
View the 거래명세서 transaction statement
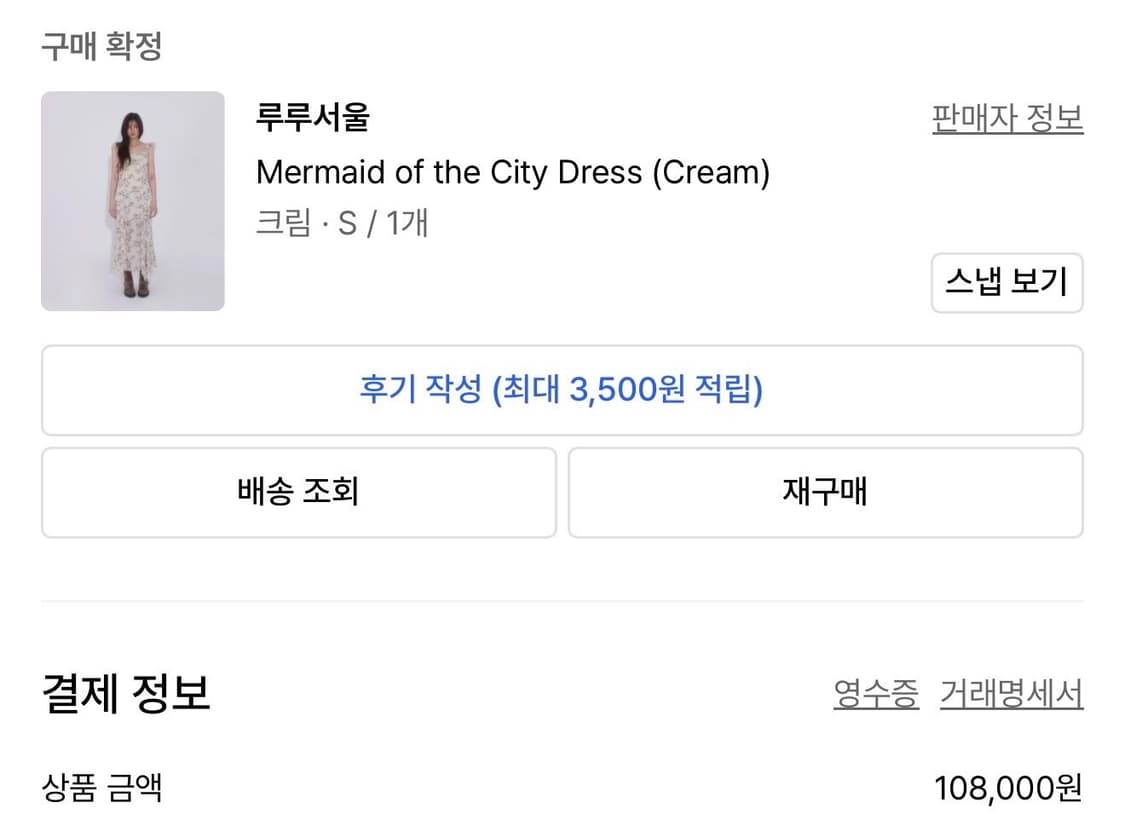pos(1011,694)
